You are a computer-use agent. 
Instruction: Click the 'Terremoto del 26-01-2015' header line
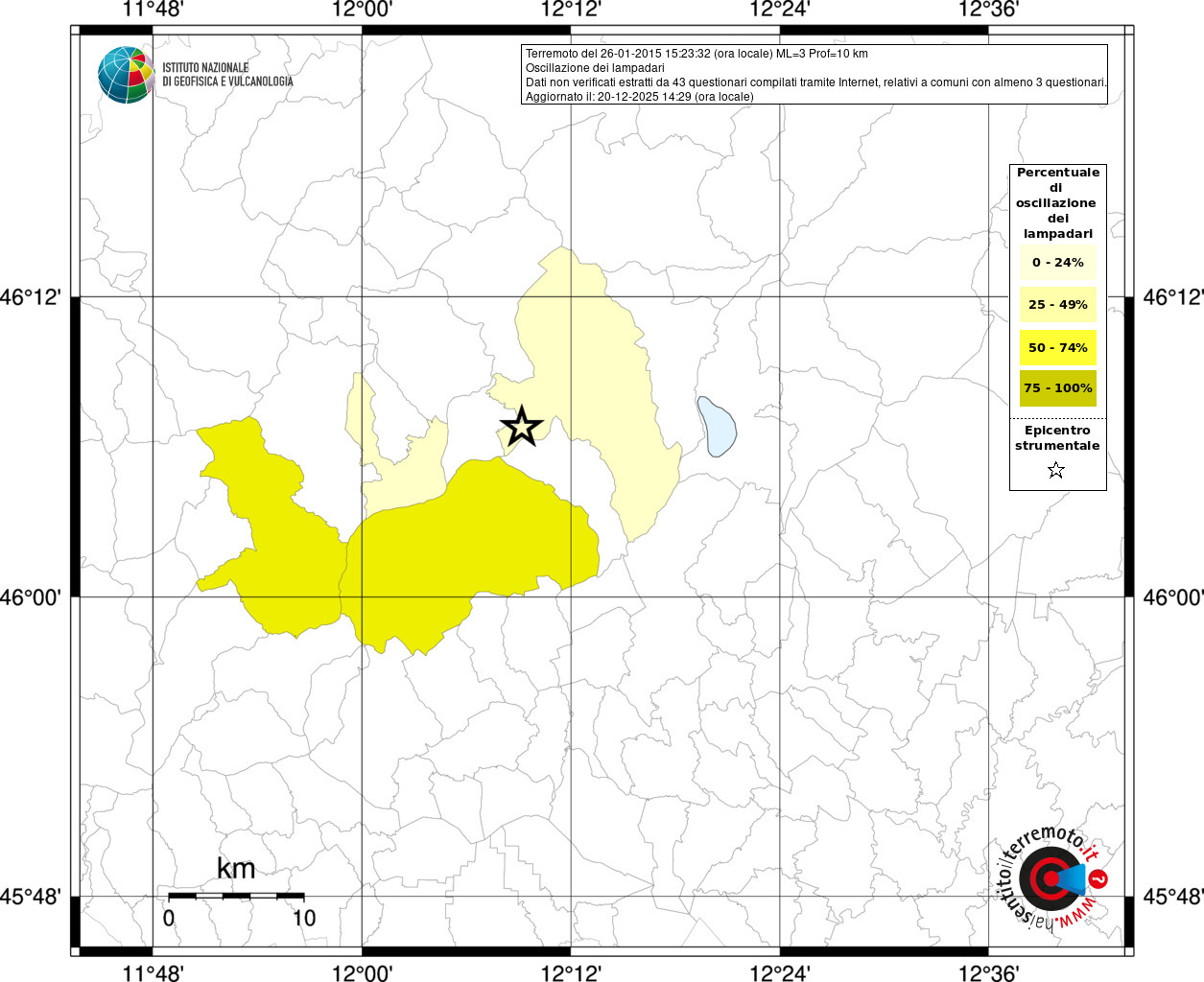click(x=696, y=54)
